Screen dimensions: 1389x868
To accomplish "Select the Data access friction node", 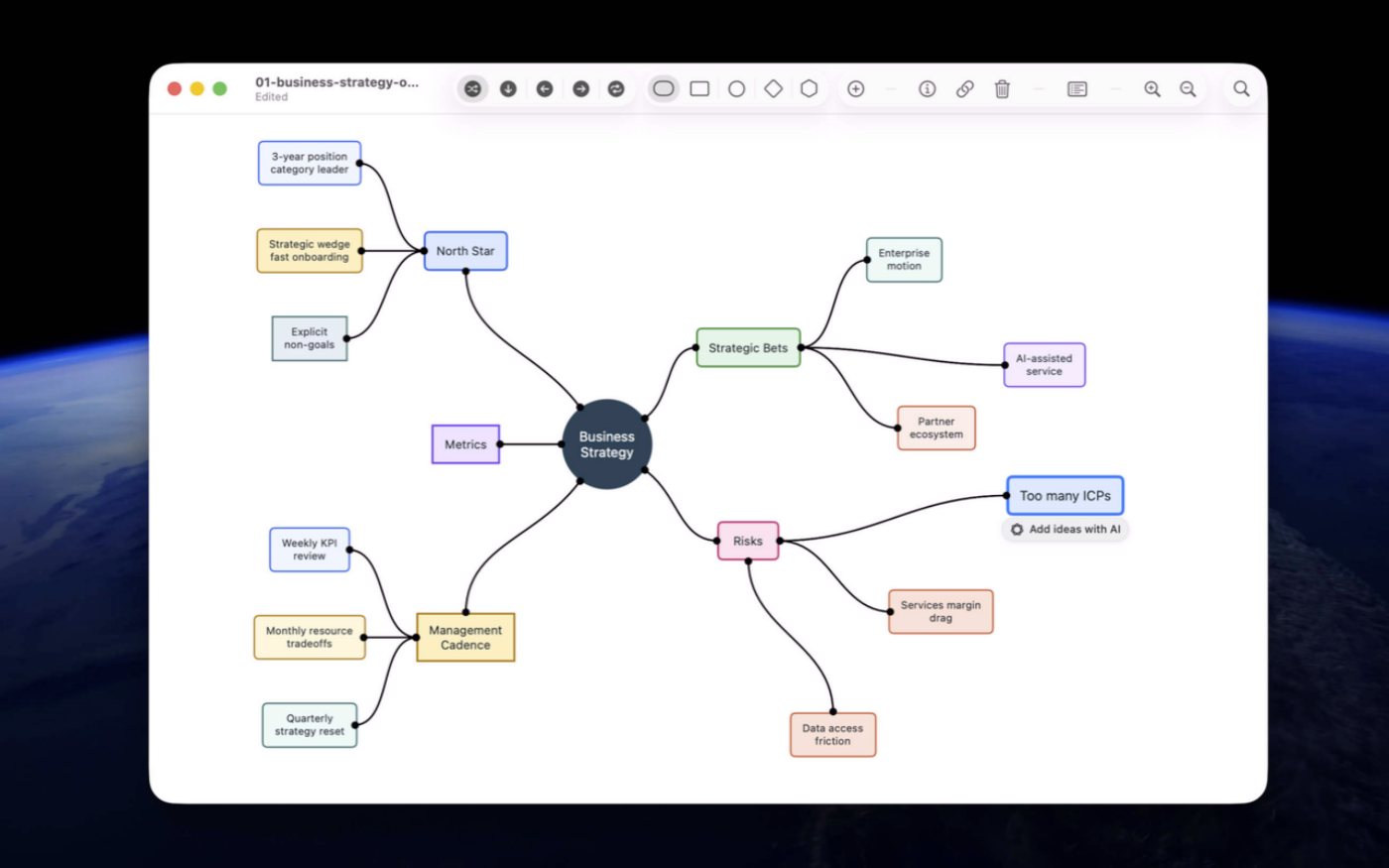I will (x=832, y=735).
